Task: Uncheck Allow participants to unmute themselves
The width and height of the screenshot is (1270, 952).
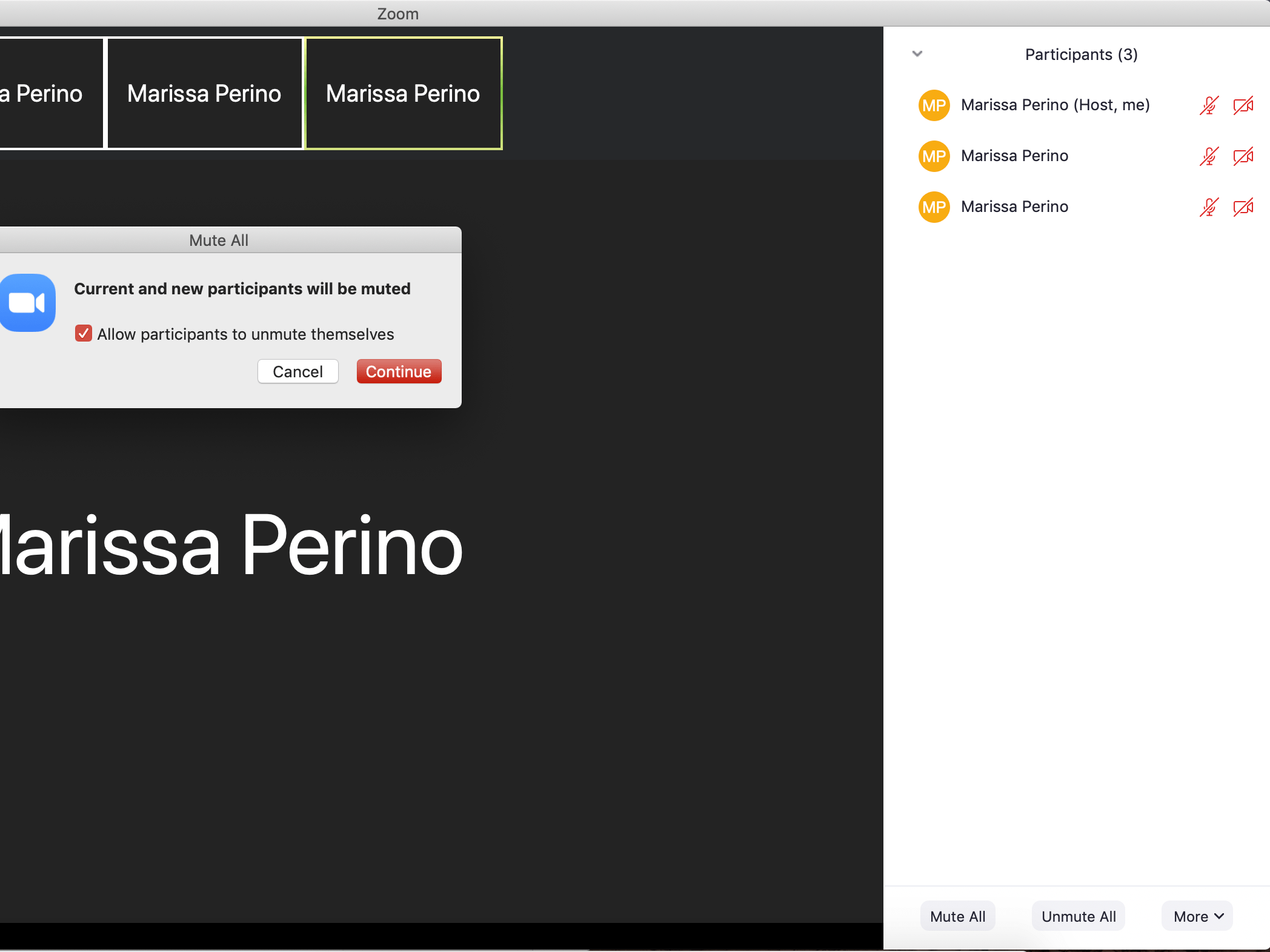Action: click(84, 334)
